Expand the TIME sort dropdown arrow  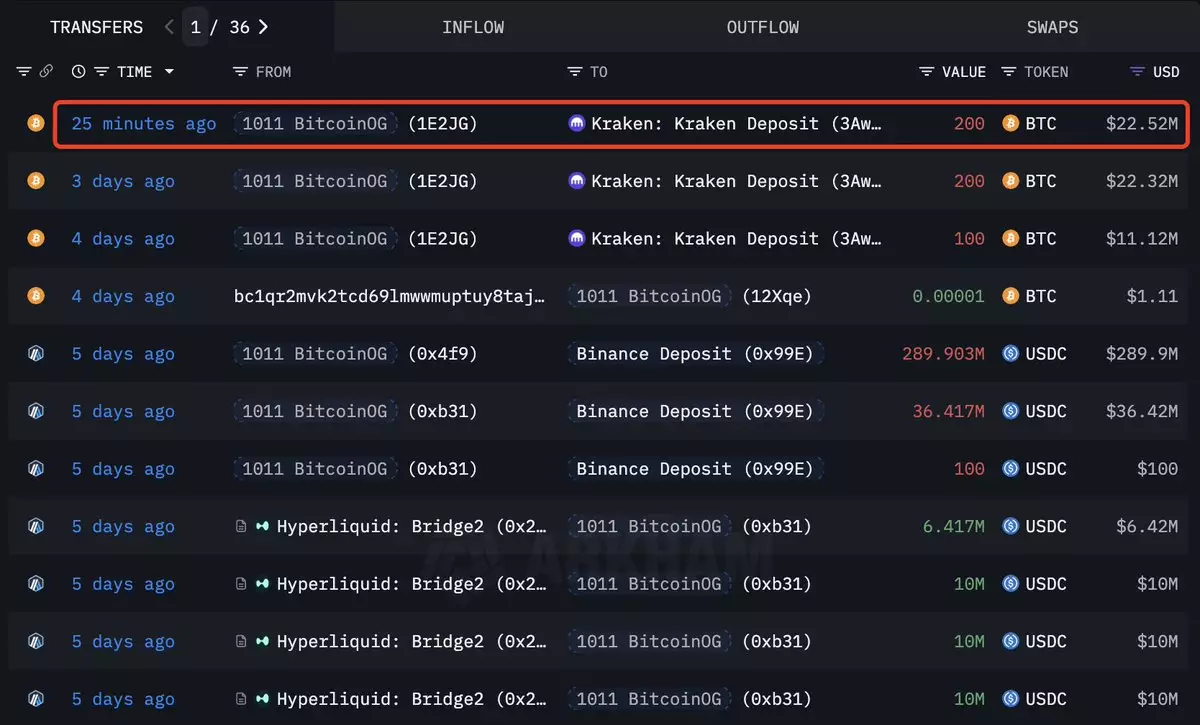point(169,72)
